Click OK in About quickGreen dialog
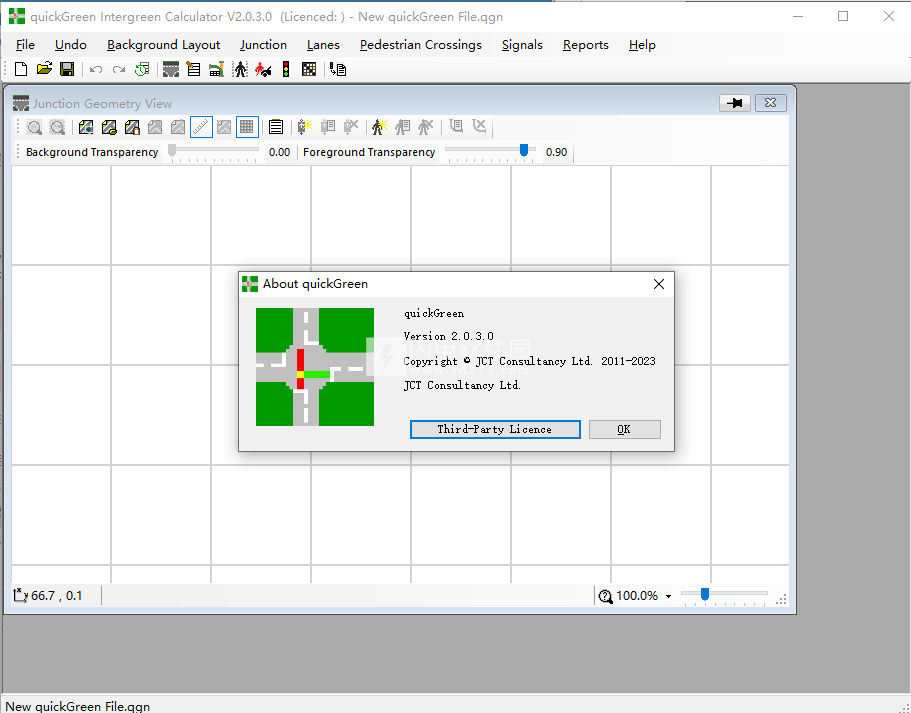 (x=625, y=429)
